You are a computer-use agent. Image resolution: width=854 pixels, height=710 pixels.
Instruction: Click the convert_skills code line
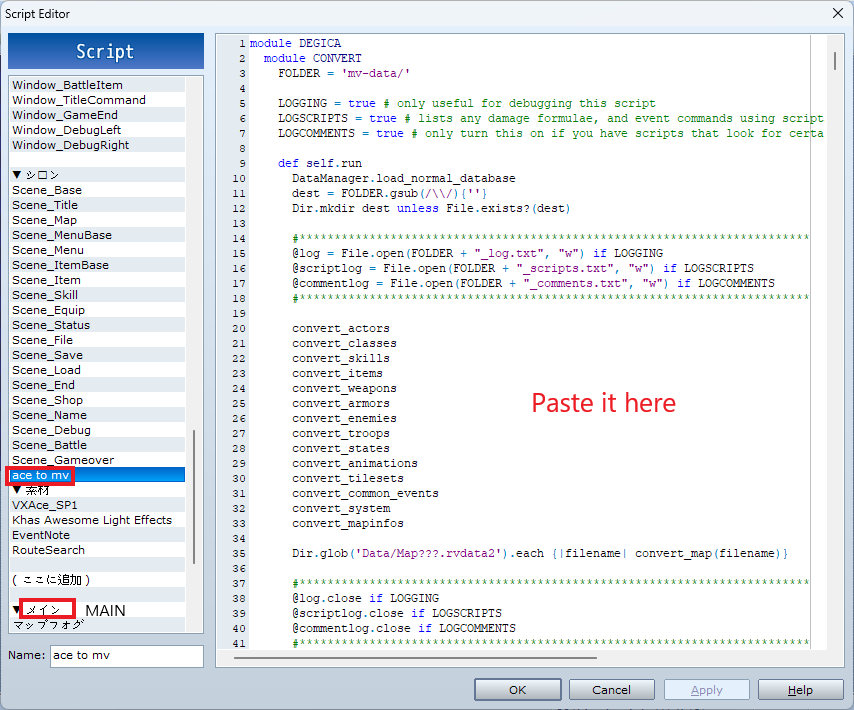coord(341,358)
